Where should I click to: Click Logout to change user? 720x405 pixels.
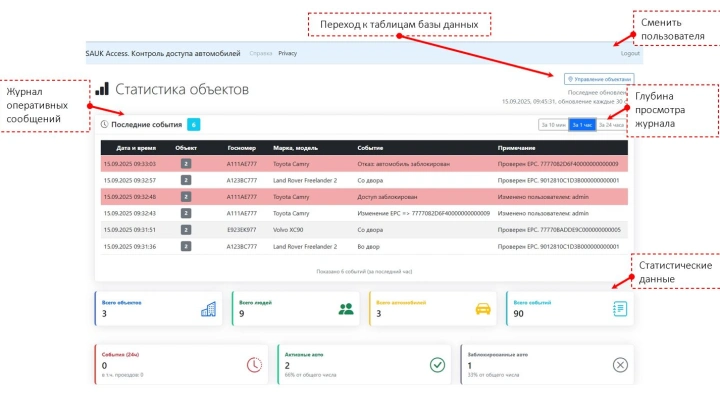pyautogui.click(x=630, y=53)
